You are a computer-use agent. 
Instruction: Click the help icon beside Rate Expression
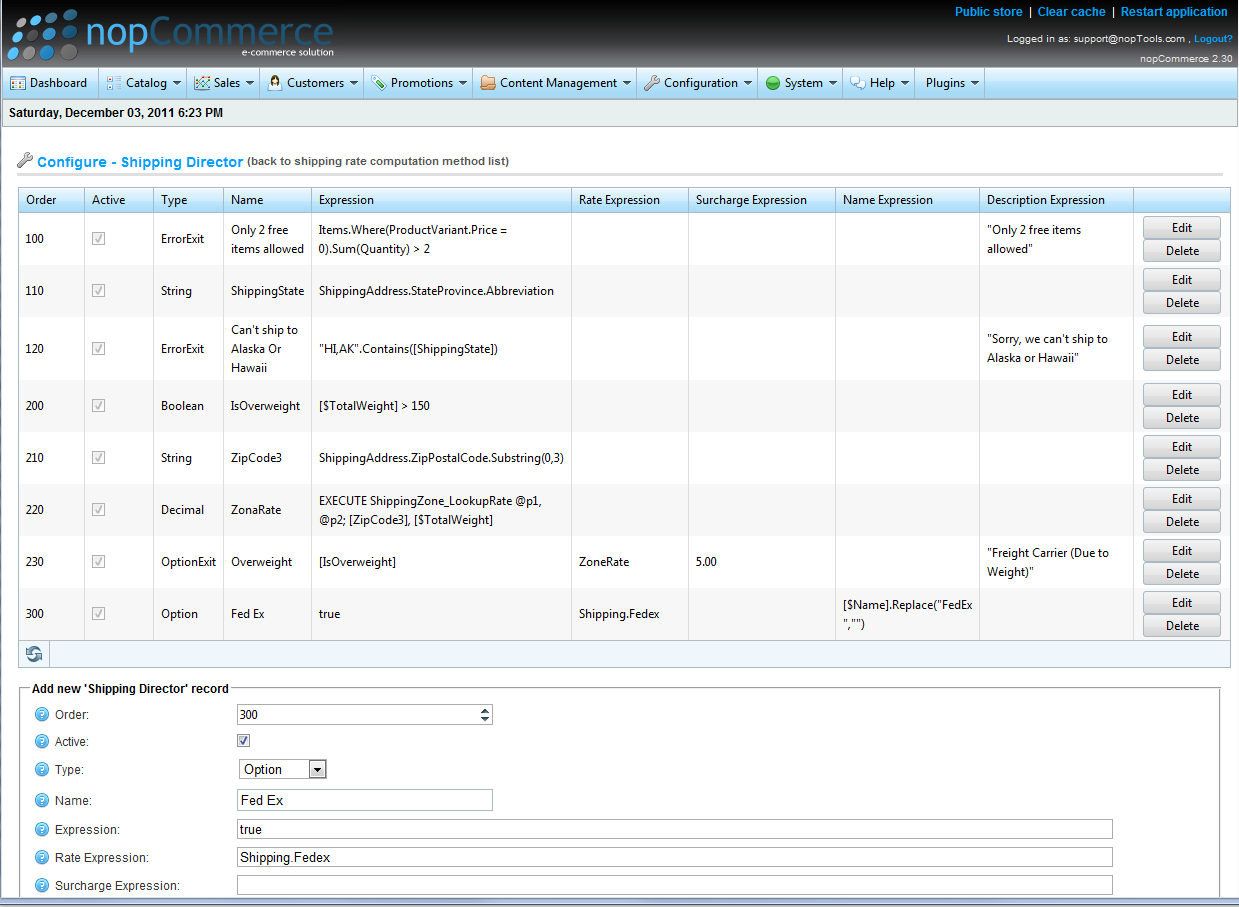click(x=42, y=857)
